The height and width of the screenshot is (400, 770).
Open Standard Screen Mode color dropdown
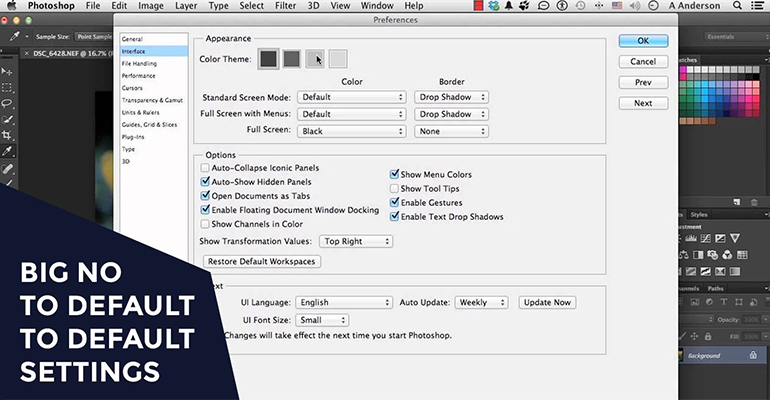[352, 97]
